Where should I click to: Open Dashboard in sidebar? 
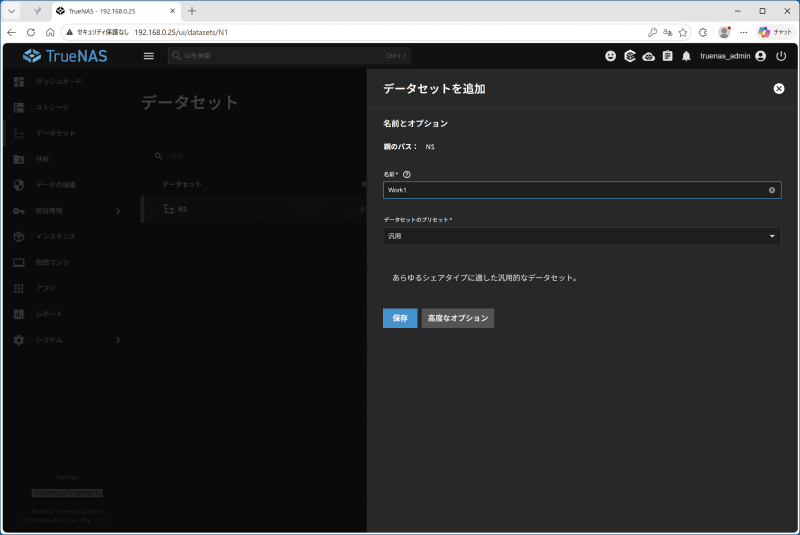(x=59, y=82)
